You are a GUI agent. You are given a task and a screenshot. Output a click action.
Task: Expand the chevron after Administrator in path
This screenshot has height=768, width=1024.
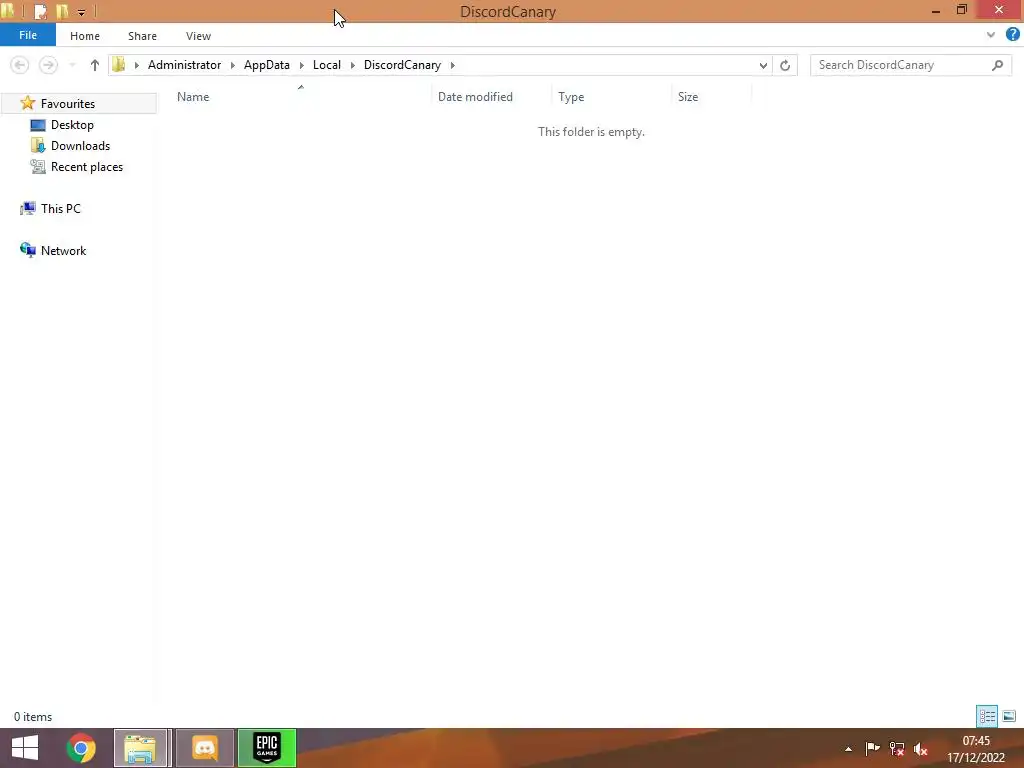[232, 65]
